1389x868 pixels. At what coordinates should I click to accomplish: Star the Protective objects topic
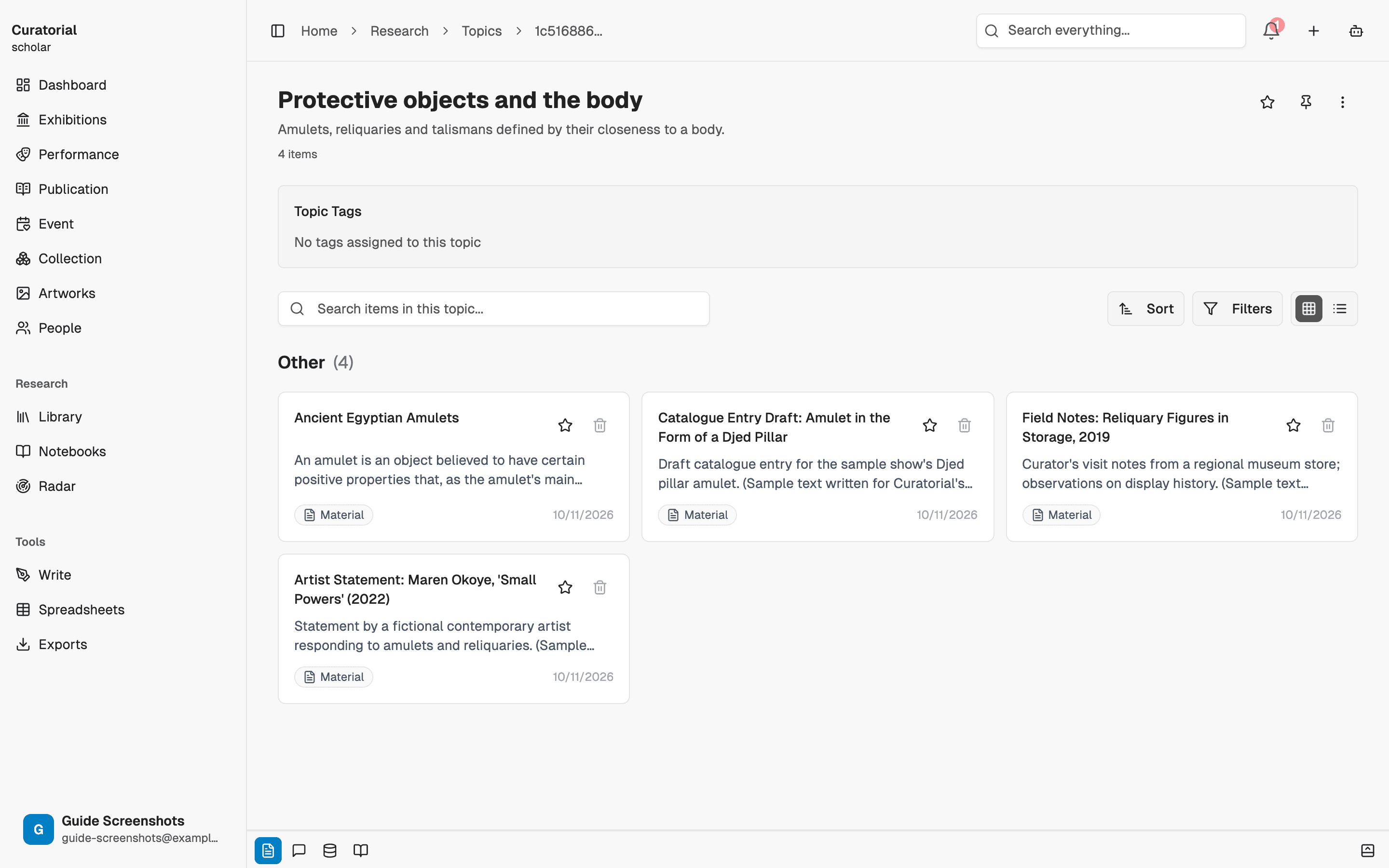[1267, 102]
